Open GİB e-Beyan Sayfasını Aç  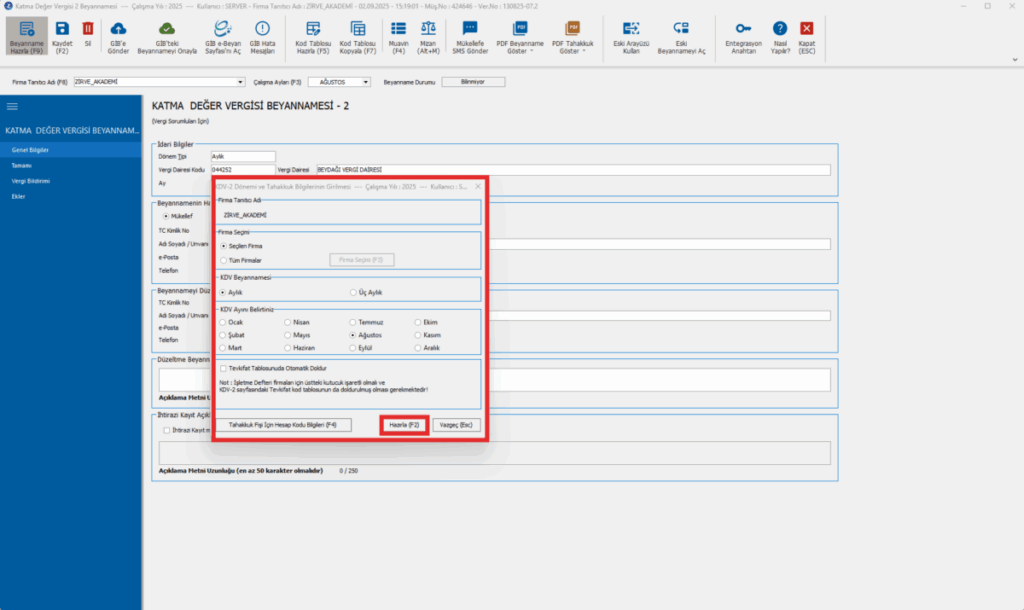click(223, 37)
